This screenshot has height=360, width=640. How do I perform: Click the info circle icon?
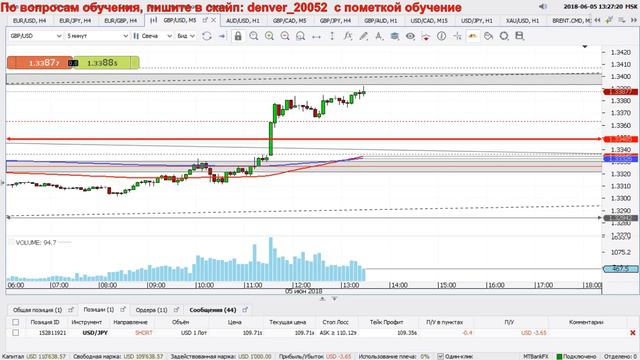(441, 36)
